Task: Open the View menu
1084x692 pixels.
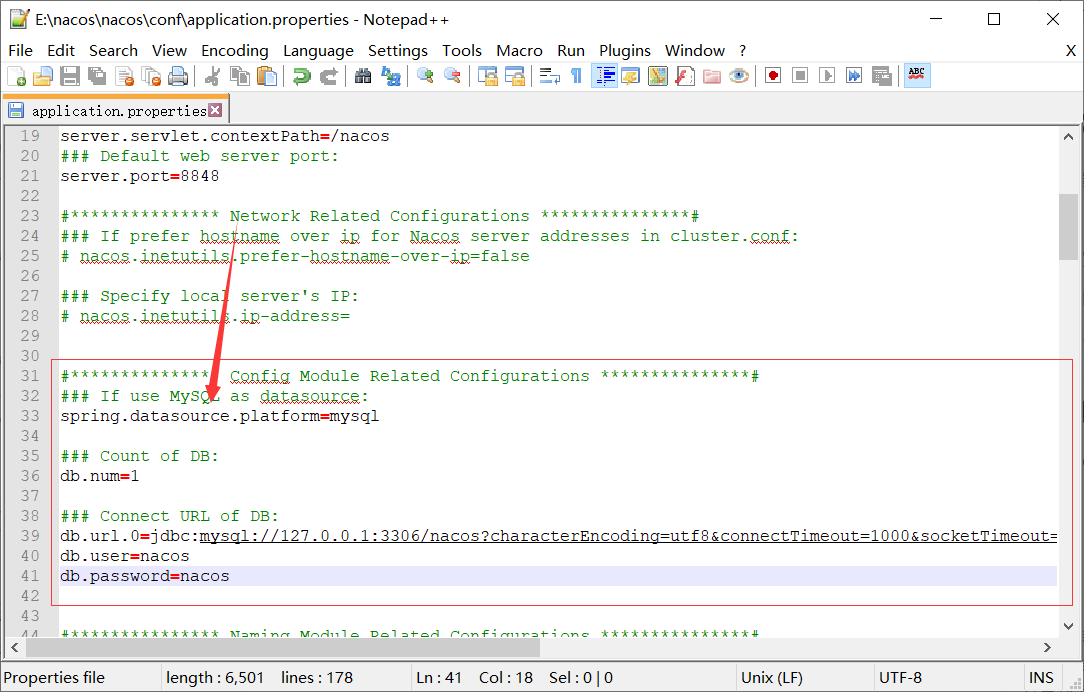Action: point(169,50)
